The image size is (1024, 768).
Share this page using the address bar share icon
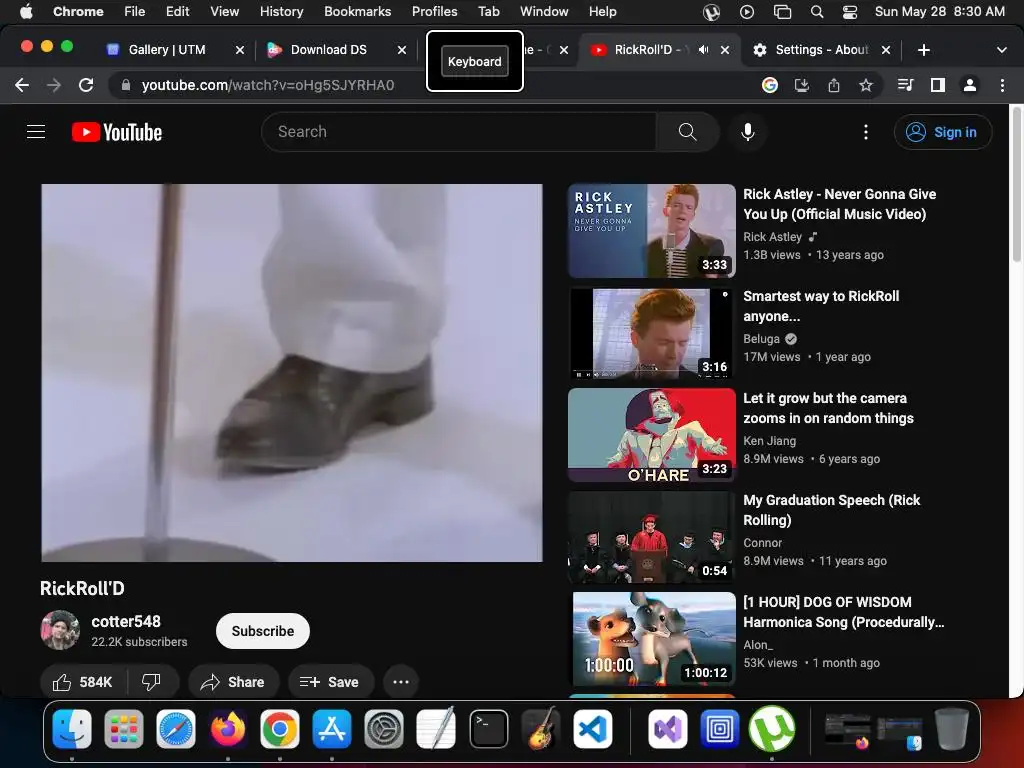[834, 85]
